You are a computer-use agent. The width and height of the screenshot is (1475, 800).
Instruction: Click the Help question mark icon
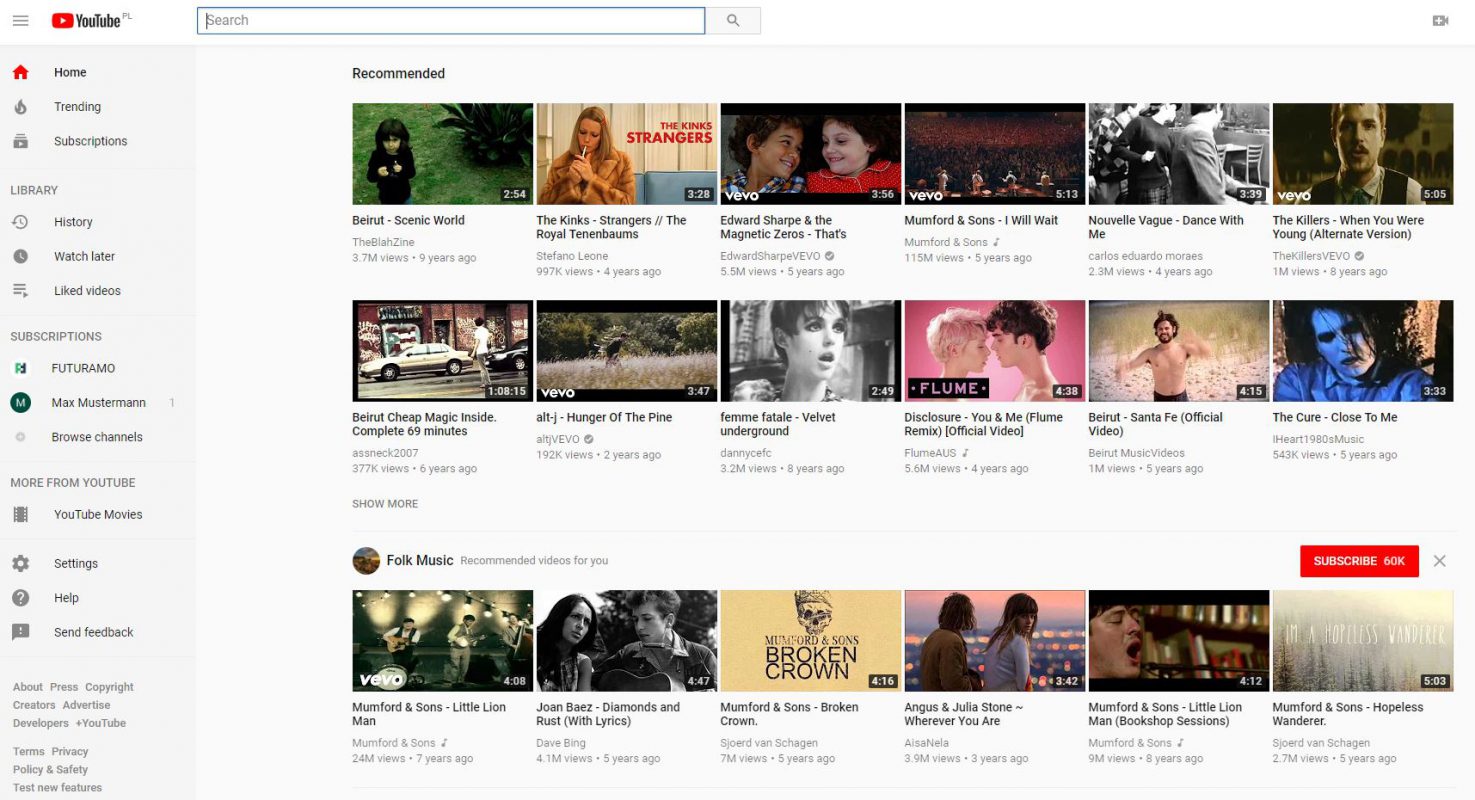coord(20,598)
